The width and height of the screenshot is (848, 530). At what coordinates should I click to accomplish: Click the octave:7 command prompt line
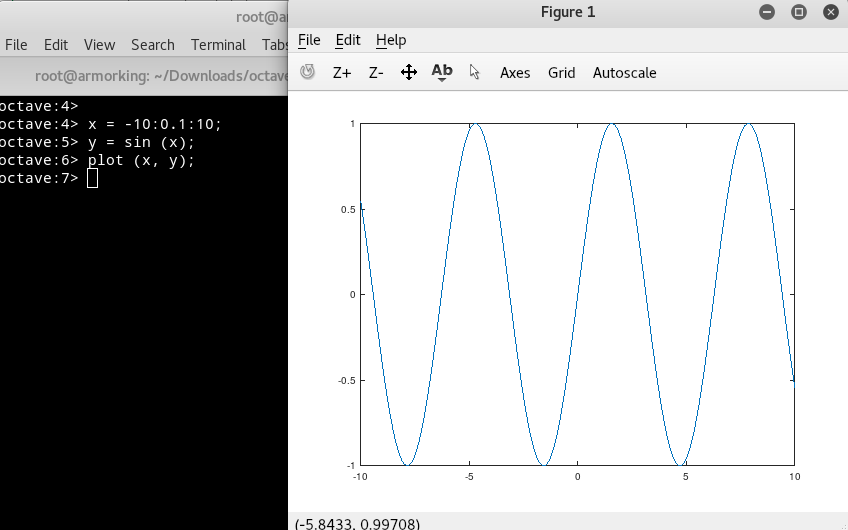[93, 178]
